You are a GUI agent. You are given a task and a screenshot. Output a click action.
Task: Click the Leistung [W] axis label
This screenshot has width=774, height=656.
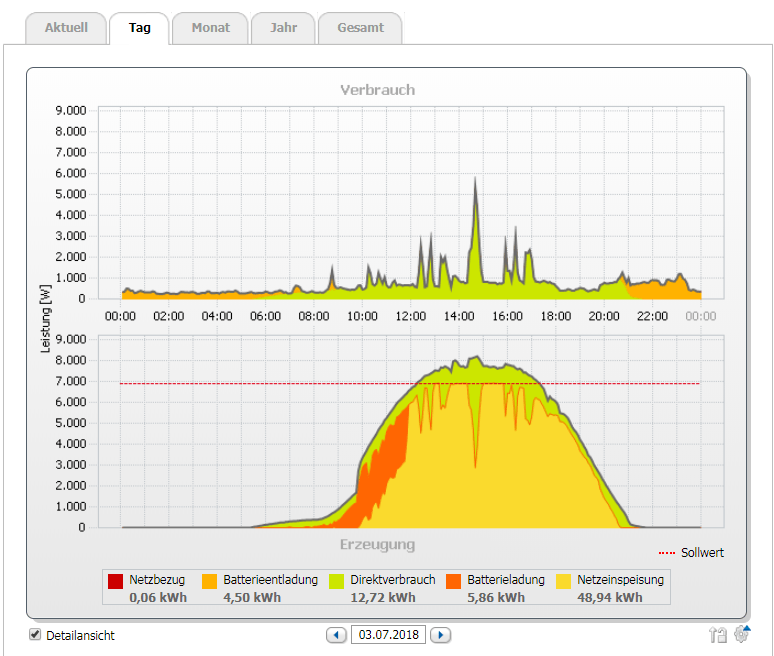[x=45, y=319]
